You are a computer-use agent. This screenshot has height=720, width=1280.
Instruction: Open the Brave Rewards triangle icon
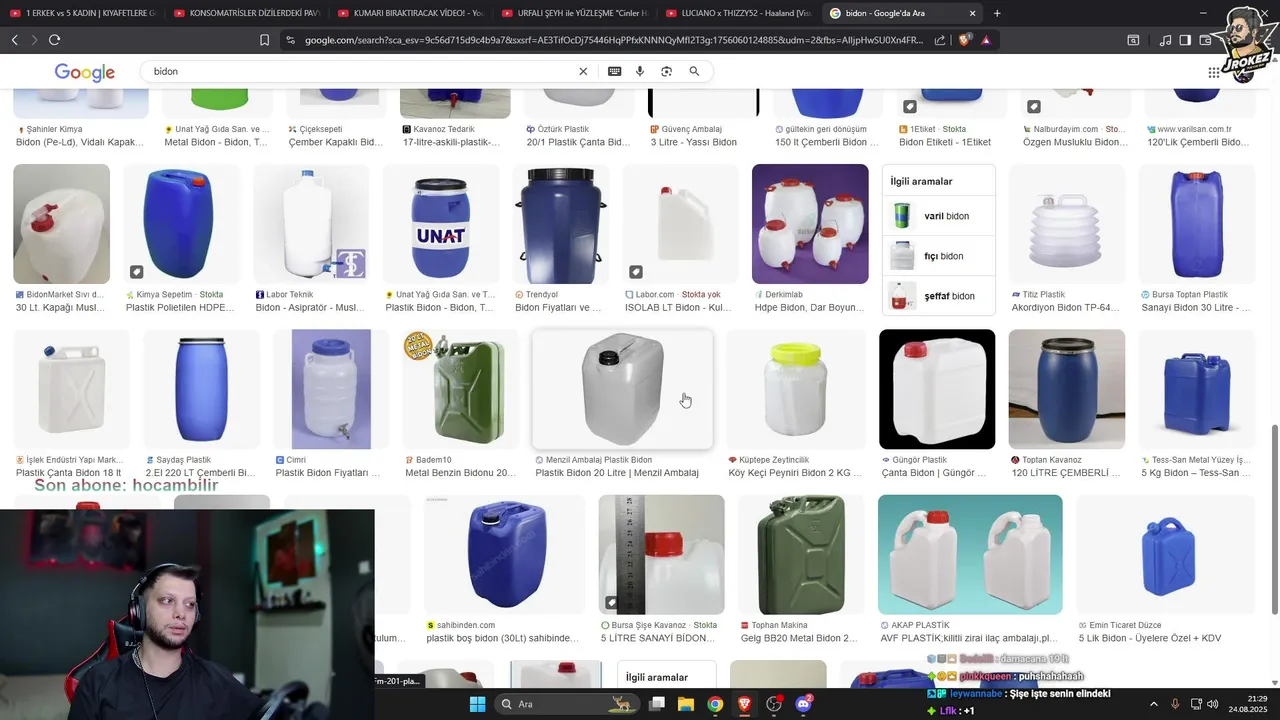[x=986, y=40]
